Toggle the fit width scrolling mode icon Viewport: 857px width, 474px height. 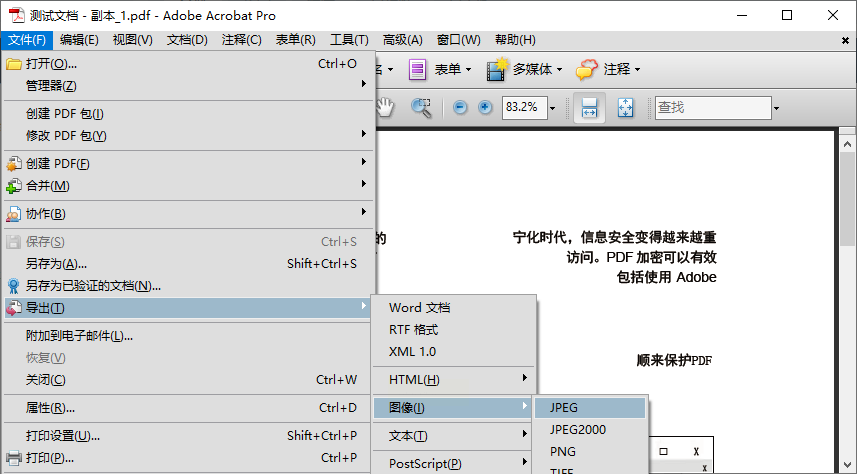point(589,108)
